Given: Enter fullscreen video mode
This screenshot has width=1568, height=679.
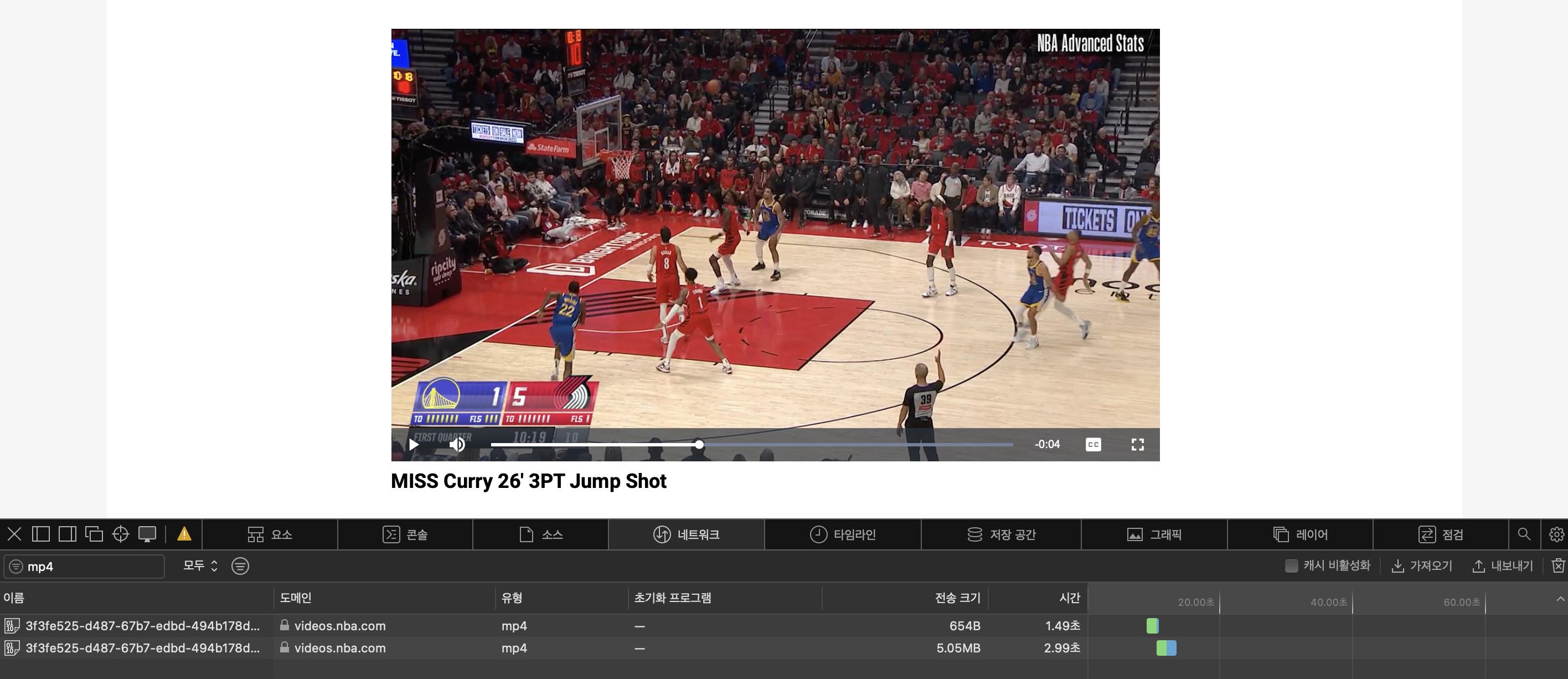Looking at the screenshot, I should click(x=1137, y=445).
